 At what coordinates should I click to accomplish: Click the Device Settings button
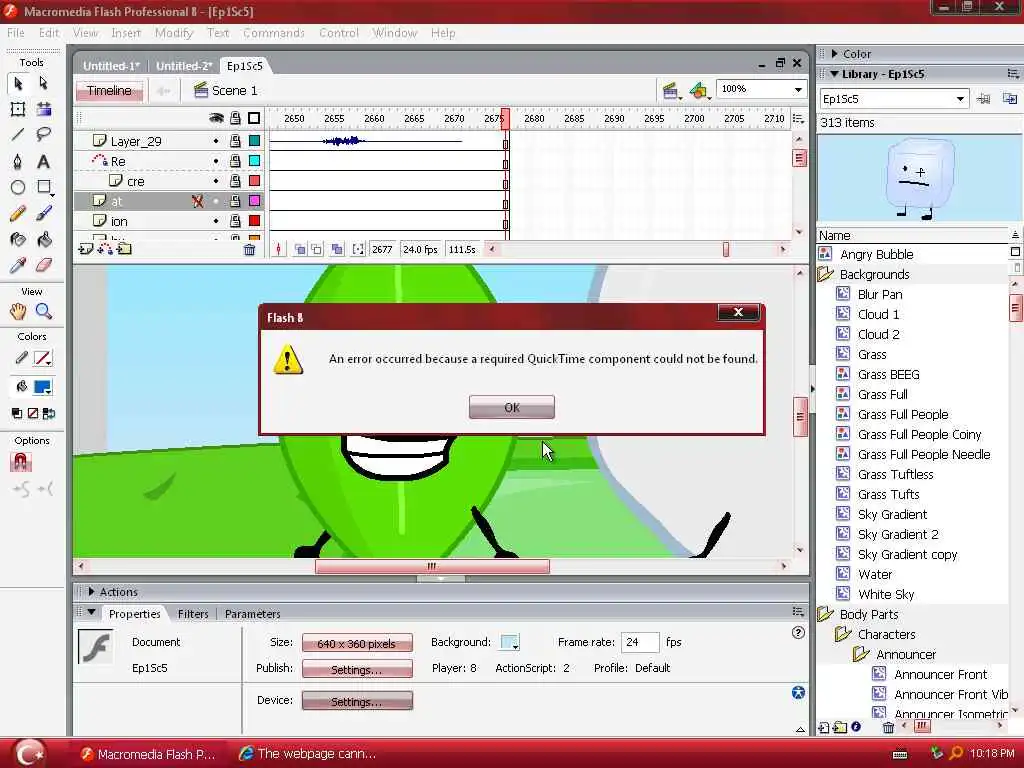tap(357, 701)
